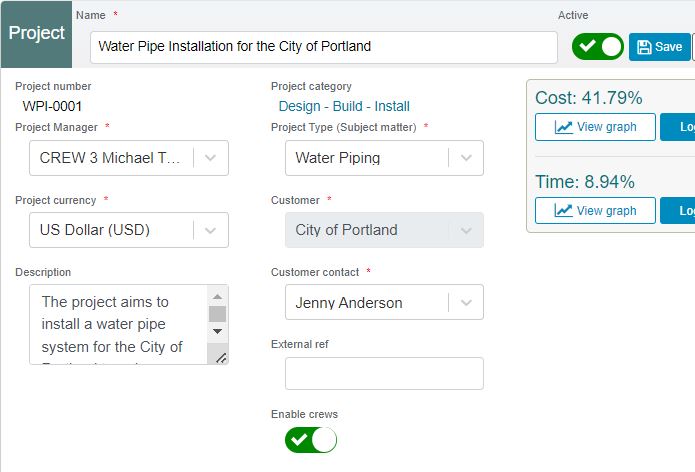Click the description scrollbar down arrow
The width and height of the screenshot is (695, 472).
[x=217, y=331]
